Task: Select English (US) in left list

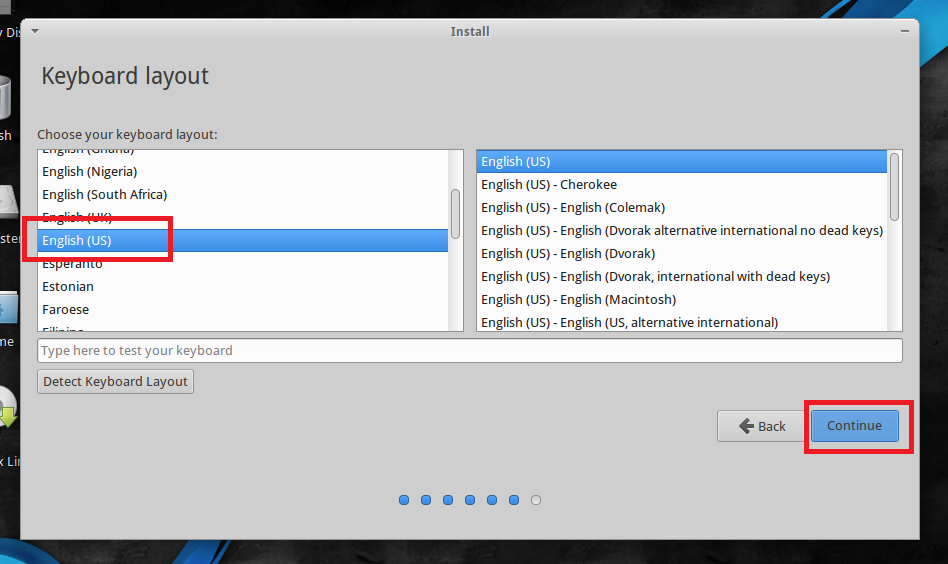Action: [242, 241]
